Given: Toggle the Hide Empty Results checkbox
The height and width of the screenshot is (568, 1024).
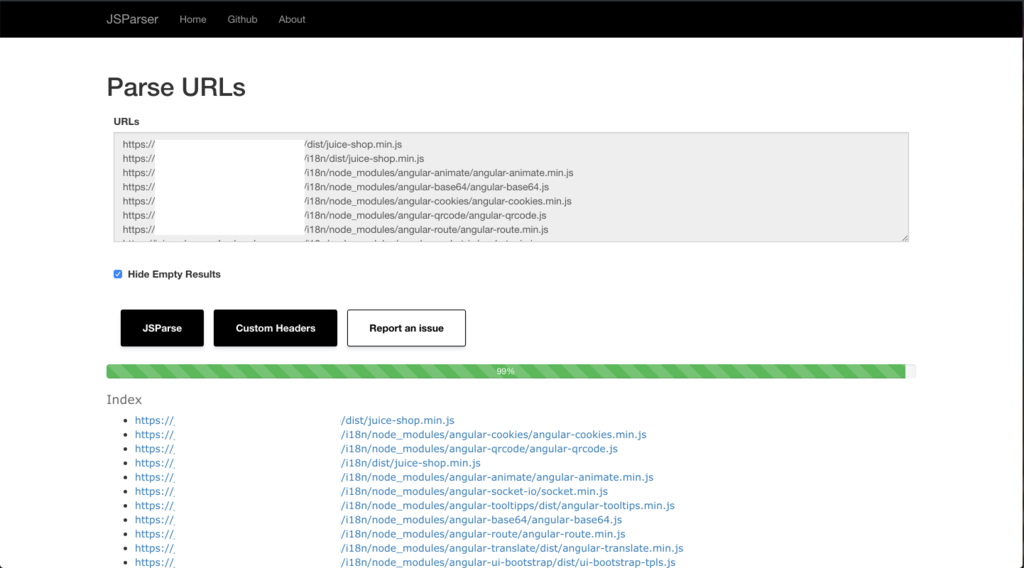Looking at the screenshot, I should point(118,274).
